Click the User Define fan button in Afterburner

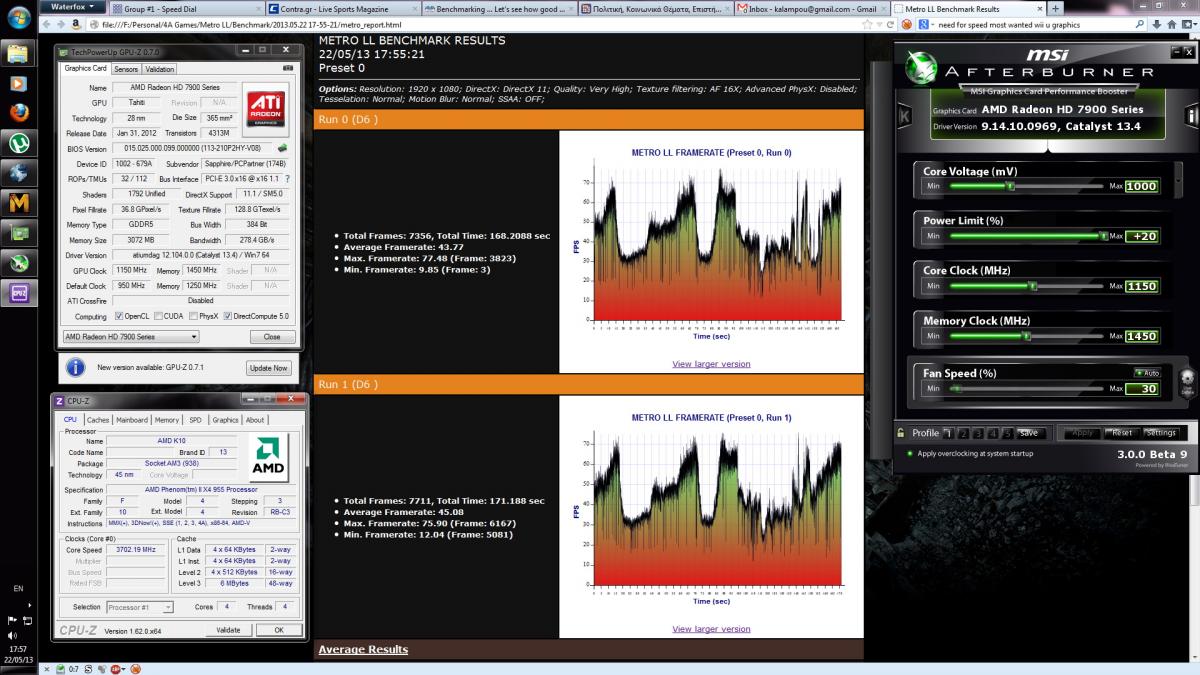[x=1187, y=383]
